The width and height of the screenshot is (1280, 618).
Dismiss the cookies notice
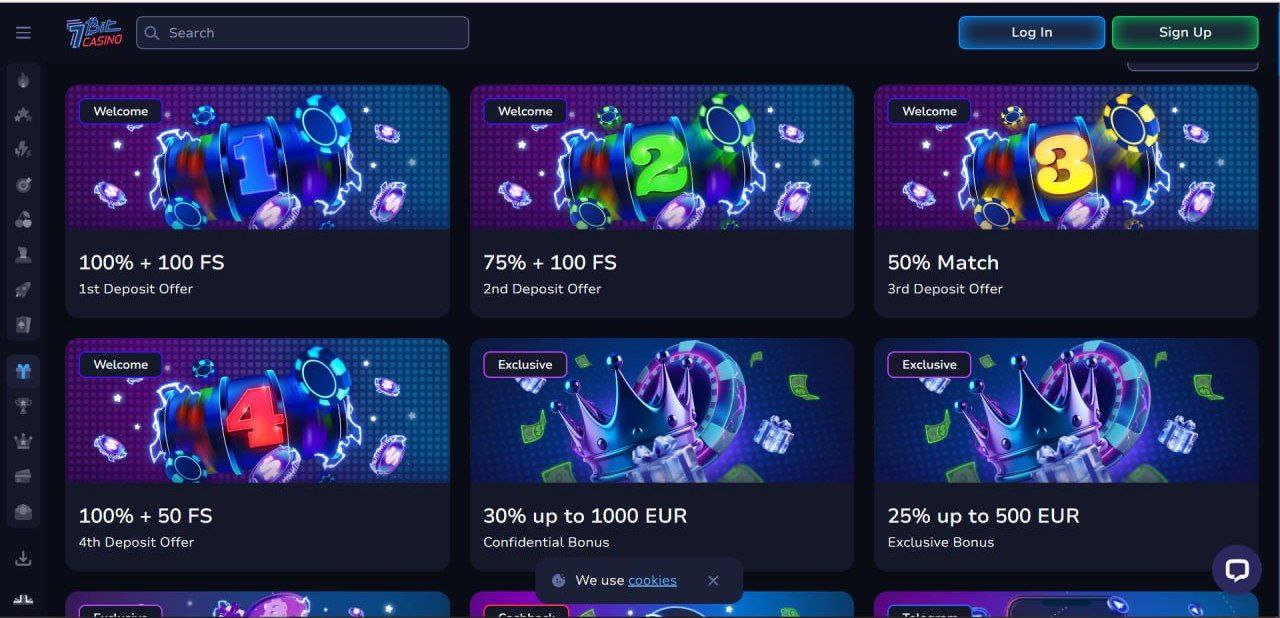pyautogui.click(x=713, y=580)
